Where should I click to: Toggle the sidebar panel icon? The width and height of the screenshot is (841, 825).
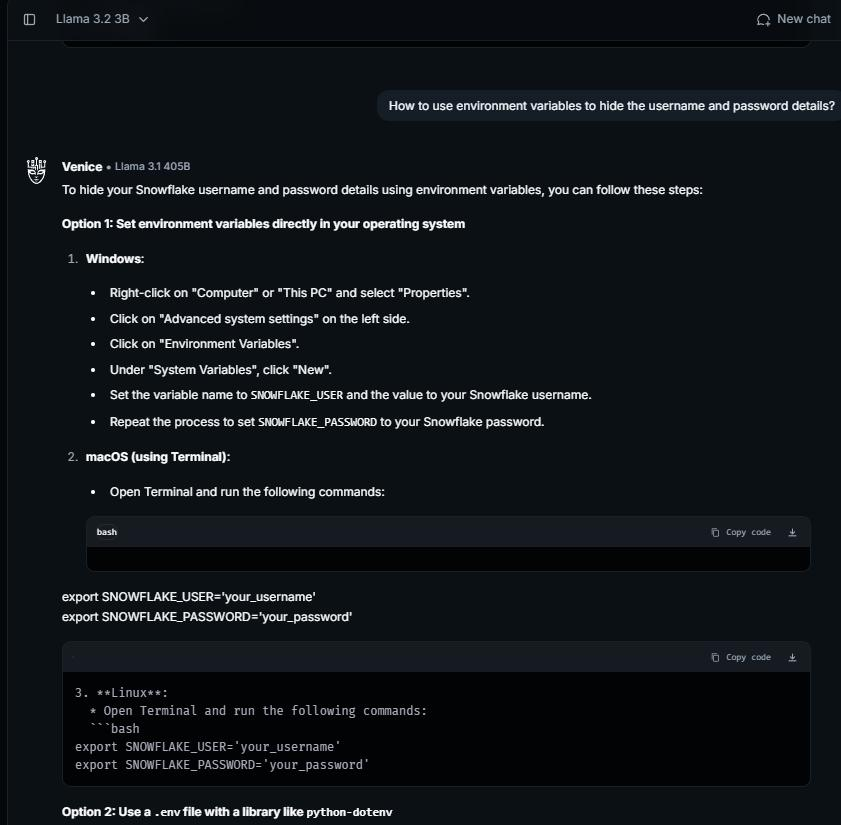[x=30, y=19]
